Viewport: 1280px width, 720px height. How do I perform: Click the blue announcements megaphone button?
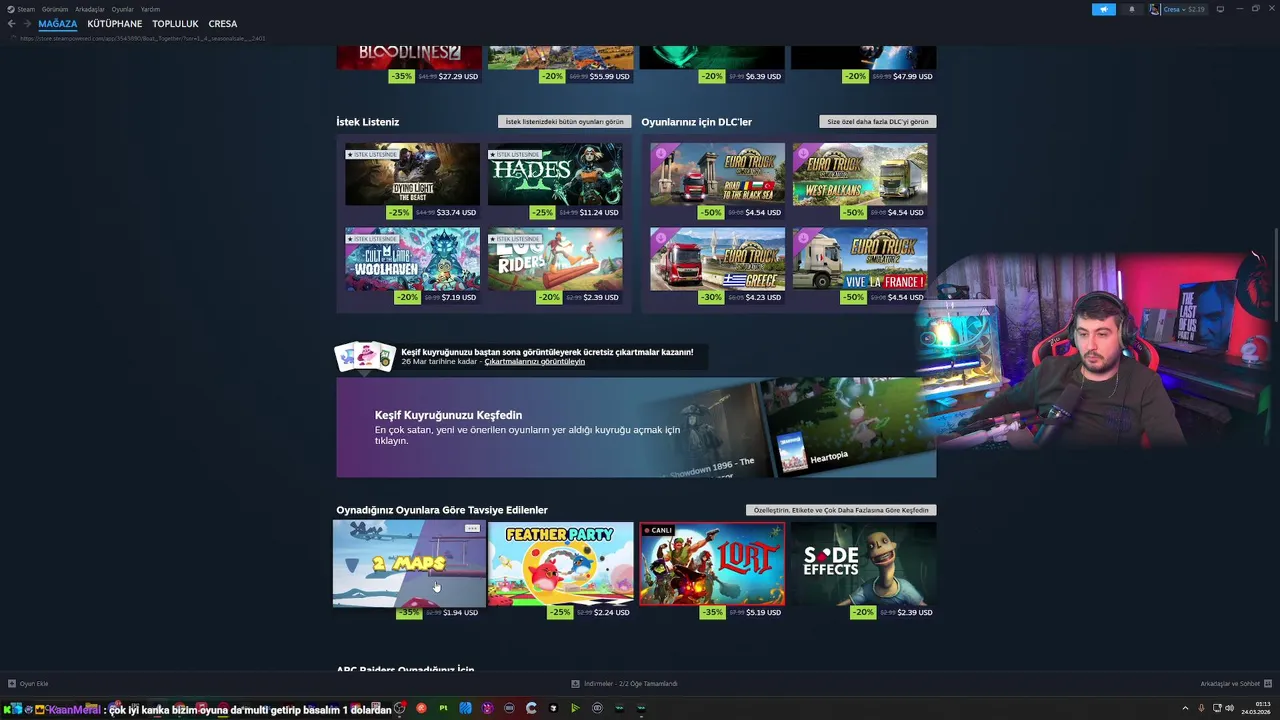[x=1104, y=9]
